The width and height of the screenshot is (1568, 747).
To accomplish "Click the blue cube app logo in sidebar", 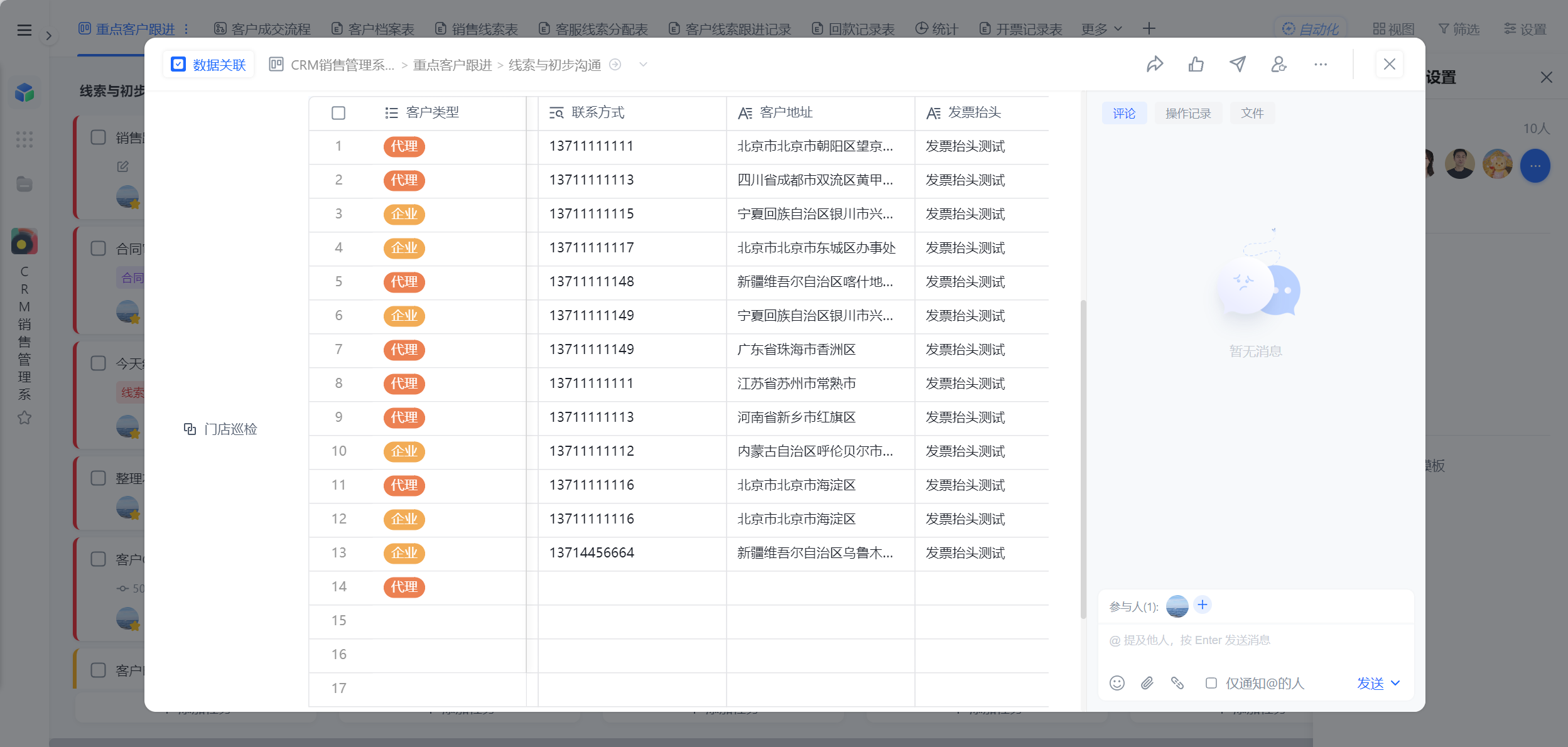I will click(24, 92).
